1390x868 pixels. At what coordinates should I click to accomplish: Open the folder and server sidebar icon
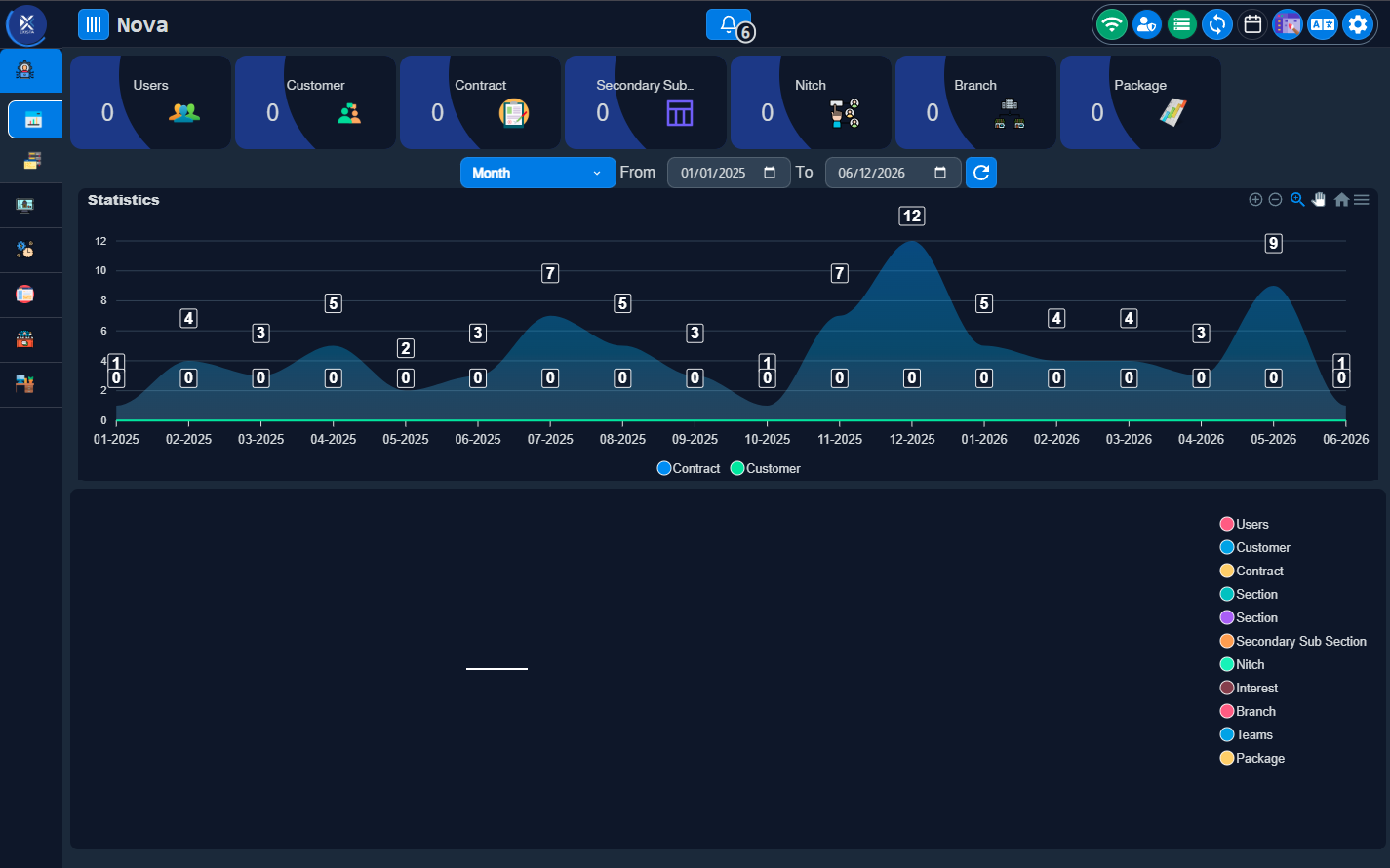(33, 161)
